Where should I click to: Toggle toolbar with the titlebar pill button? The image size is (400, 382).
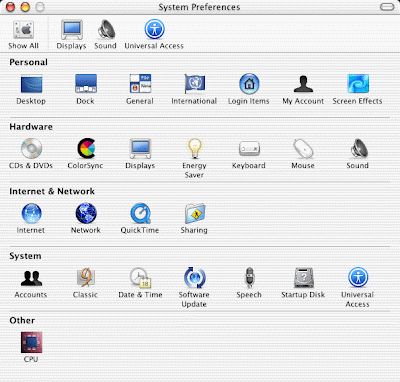coord(387,7)
